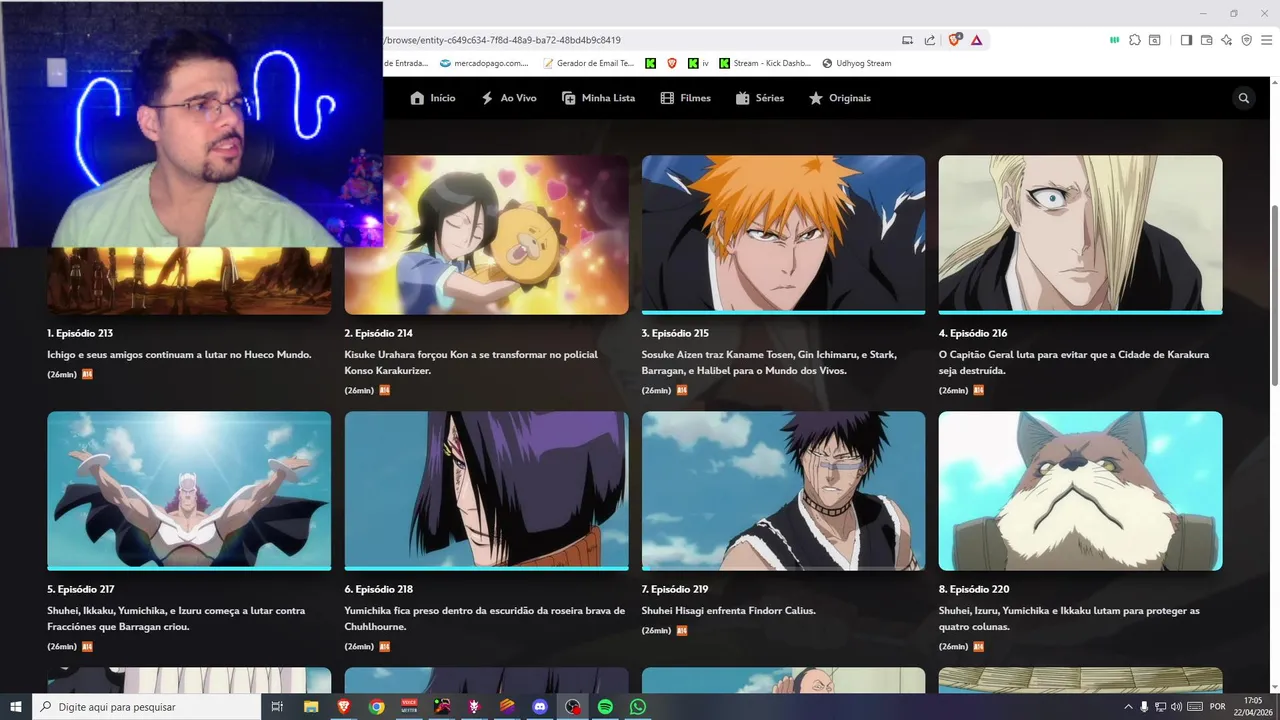Show hidden system tray icons
Image resolution: width=1280 pixels, height=720 pixels.
pyautogui.click(x=1129, y=707)
